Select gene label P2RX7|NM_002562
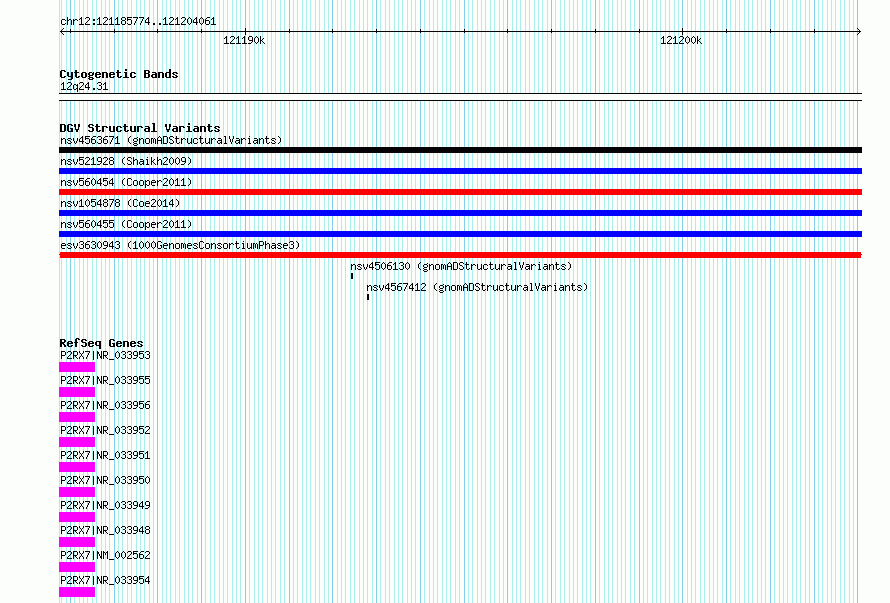The width and height of the screenshot is (890, 603). point(105,555)
